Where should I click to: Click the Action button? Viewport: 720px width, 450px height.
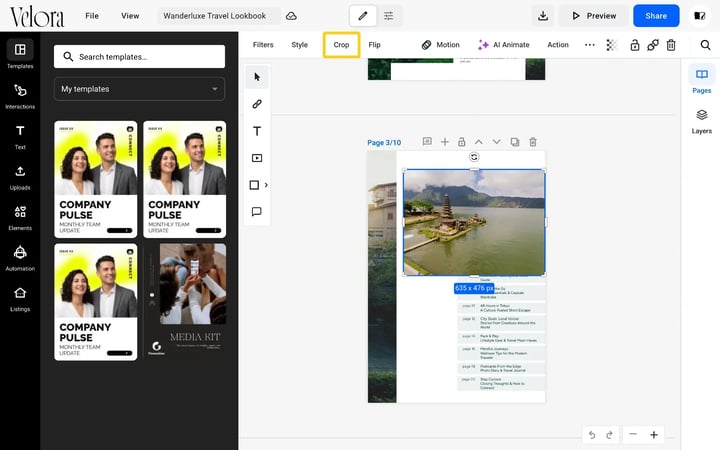tap(558, 45)
